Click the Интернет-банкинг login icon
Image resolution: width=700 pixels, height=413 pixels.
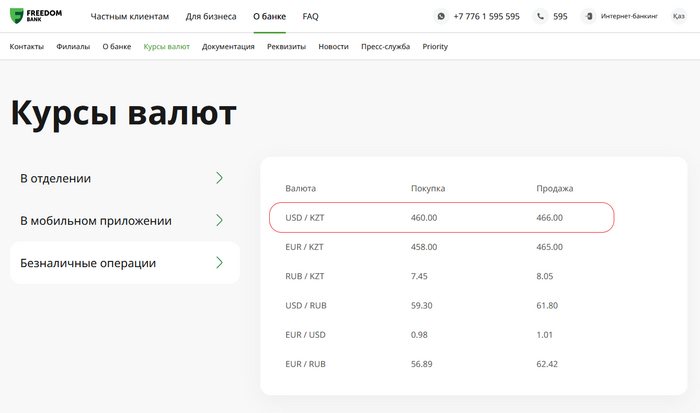[x=588, y=17]
